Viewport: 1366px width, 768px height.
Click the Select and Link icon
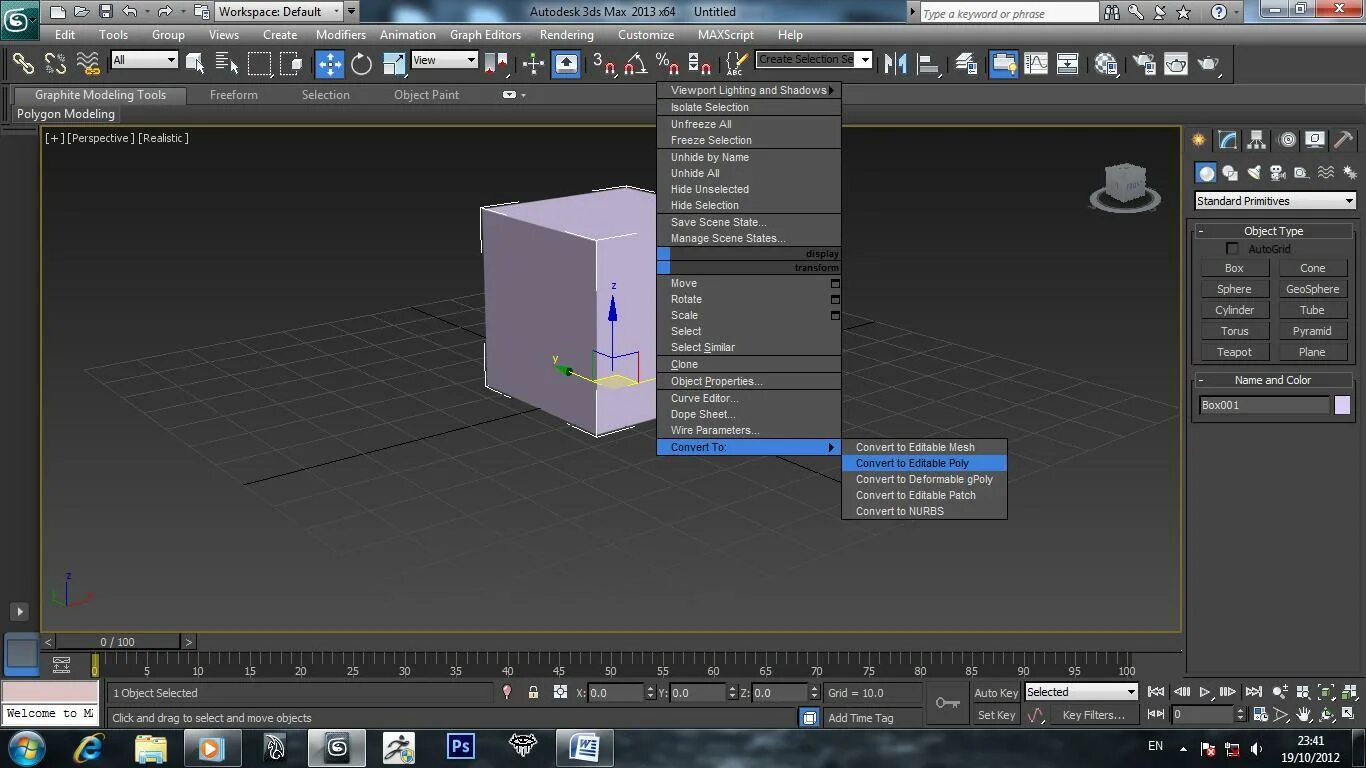pos(22,64)
